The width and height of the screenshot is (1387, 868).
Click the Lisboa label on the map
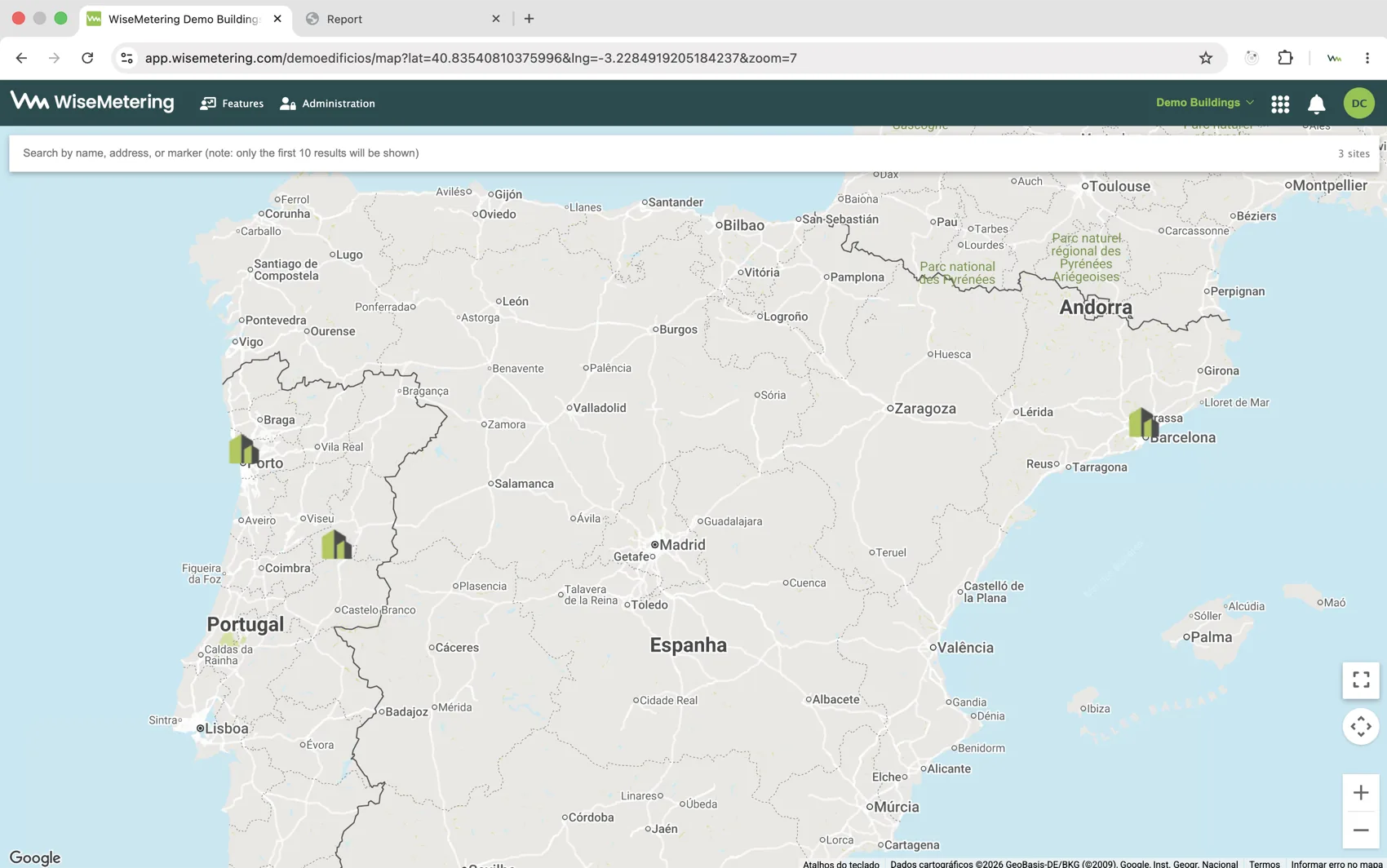[x=227, y=728]
